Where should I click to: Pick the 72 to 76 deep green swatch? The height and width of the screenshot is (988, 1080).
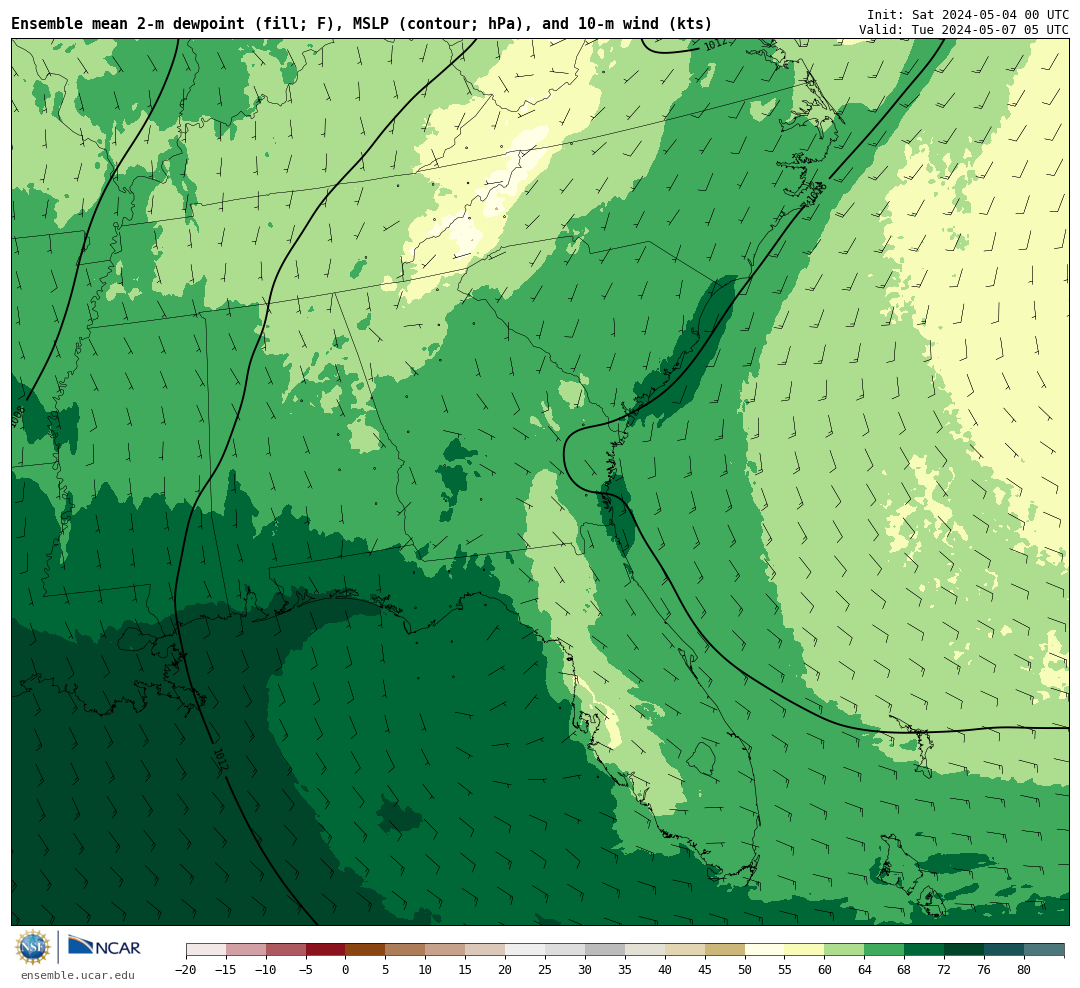965,950
